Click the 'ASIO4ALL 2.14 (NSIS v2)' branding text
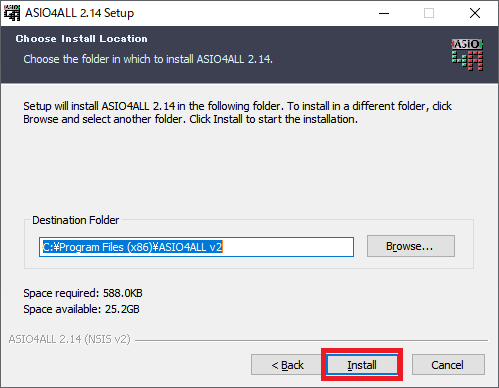 (x=70, y=339)
